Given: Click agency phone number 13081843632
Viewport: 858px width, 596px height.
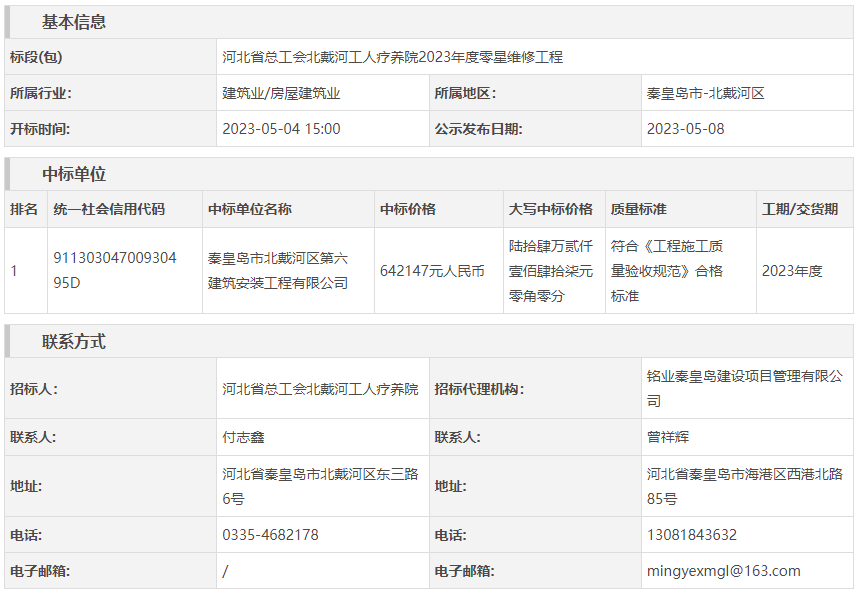Looking at the screenshot, I should (x=691, y=535).
